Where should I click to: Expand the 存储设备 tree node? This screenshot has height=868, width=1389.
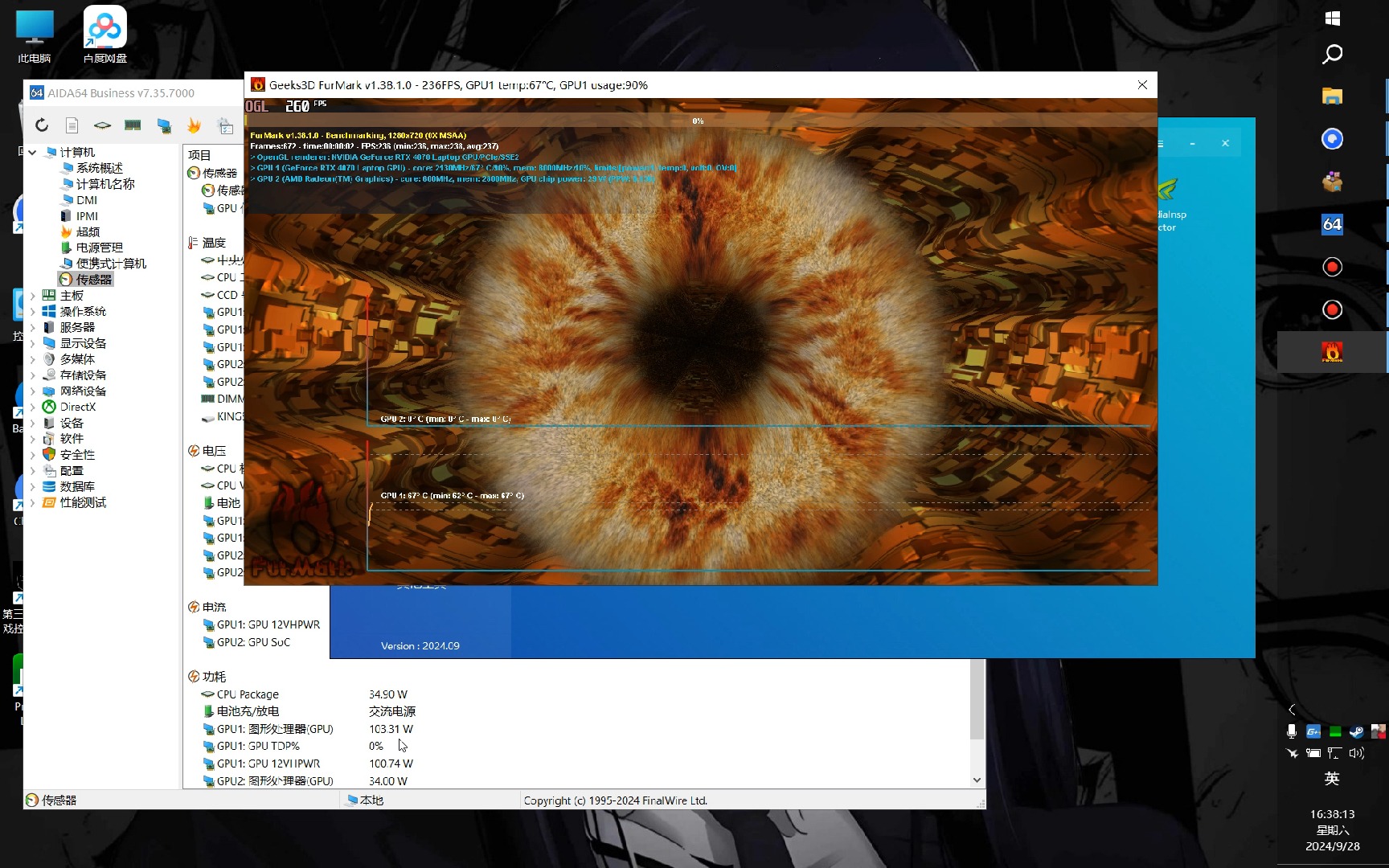click(32, 375)
